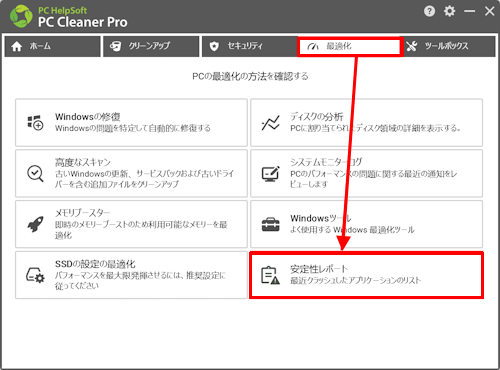The height and width of the screenshot is (370, 500).
Task: Open SSDの設定の最適化 card
Action: click(131, 275)
